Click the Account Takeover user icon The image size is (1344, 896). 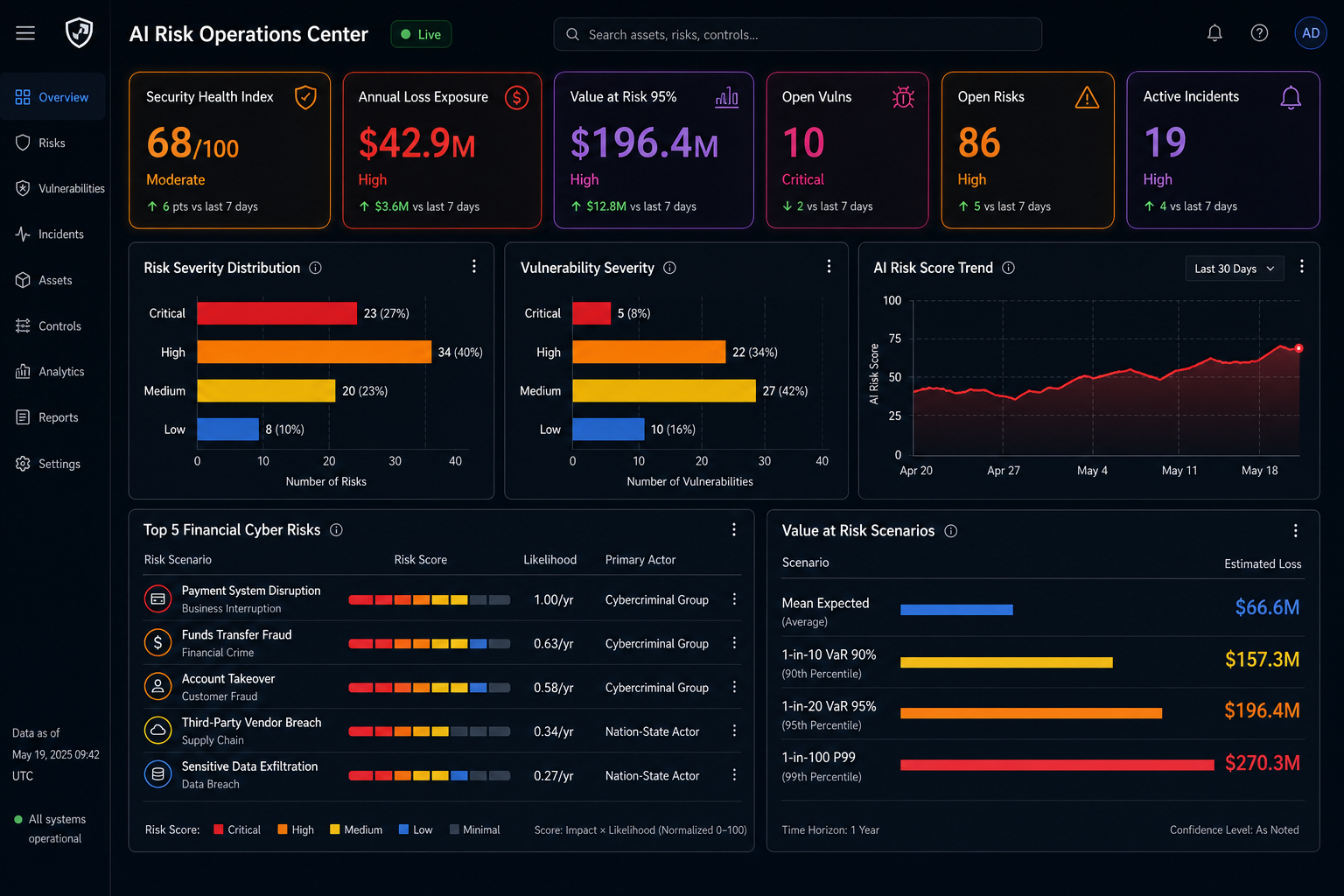pyautogui.click(x=157, y=687)
